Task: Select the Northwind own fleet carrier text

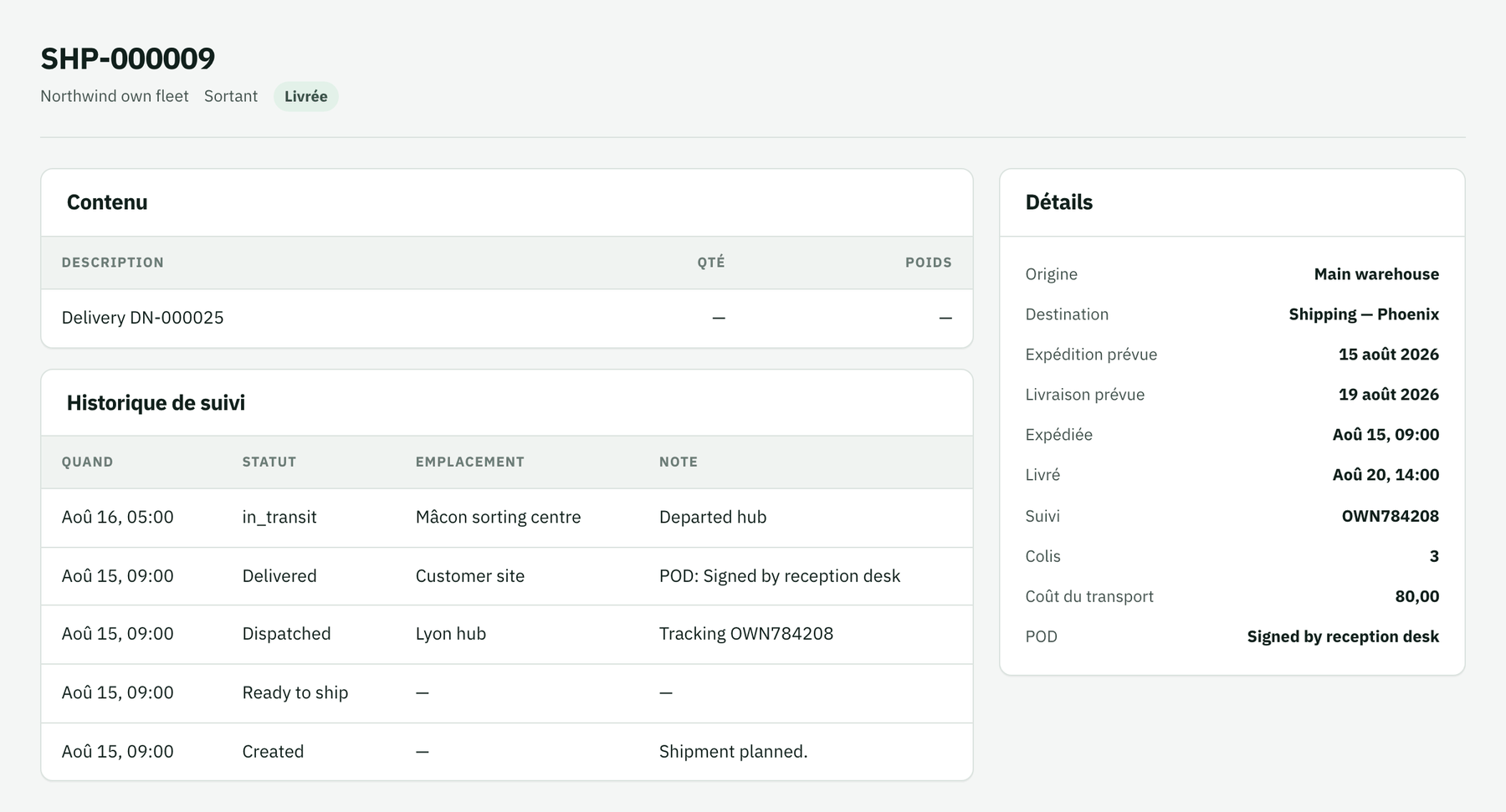Action: (115, 96)
